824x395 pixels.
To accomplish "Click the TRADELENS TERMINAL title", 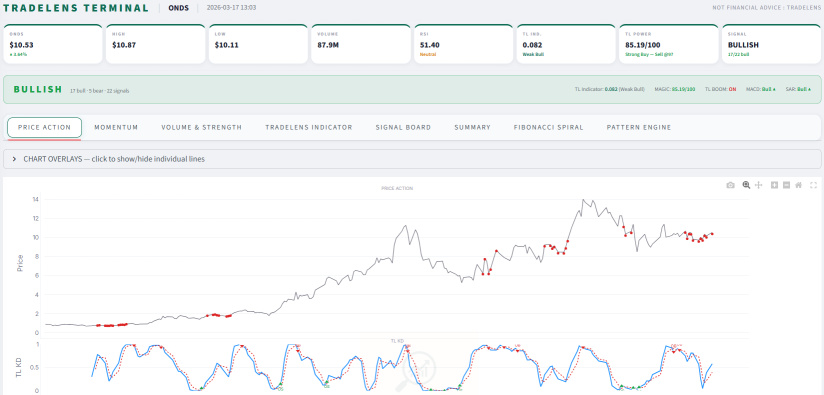I will [76, 8].
